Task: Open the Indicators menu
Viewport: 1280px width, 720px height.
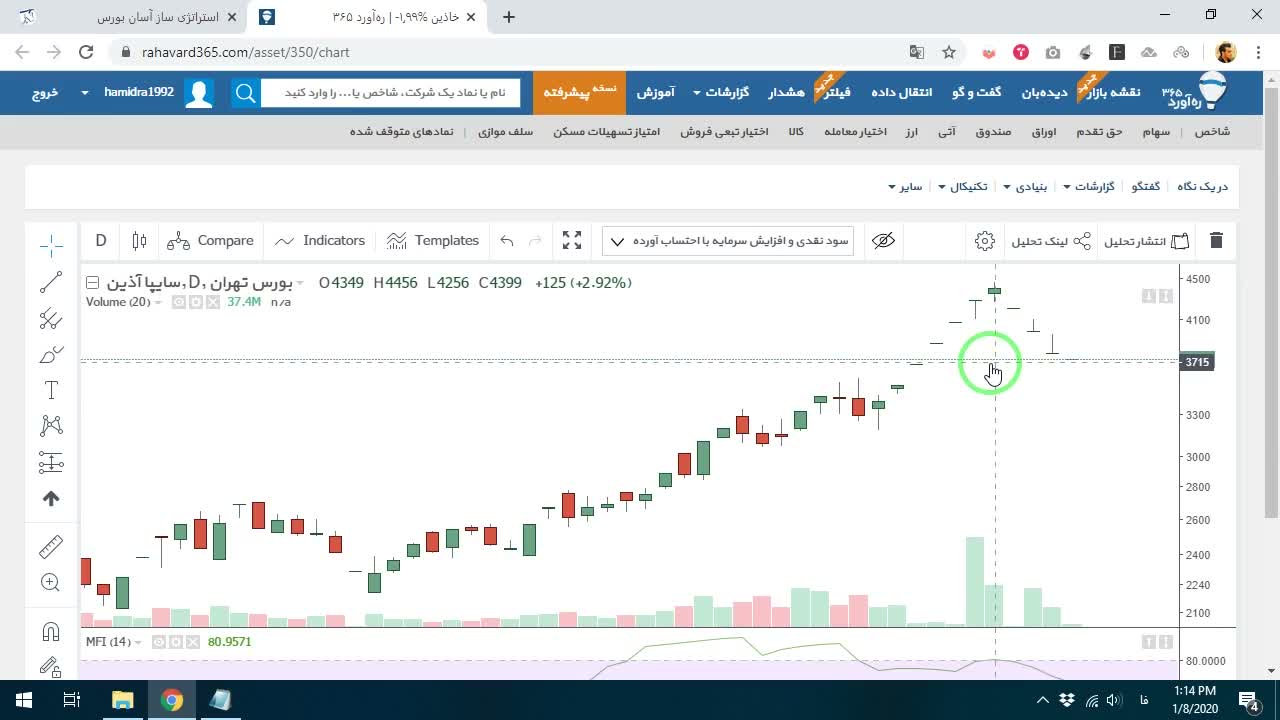Action: pyautogui.click(x=320, y=241)
